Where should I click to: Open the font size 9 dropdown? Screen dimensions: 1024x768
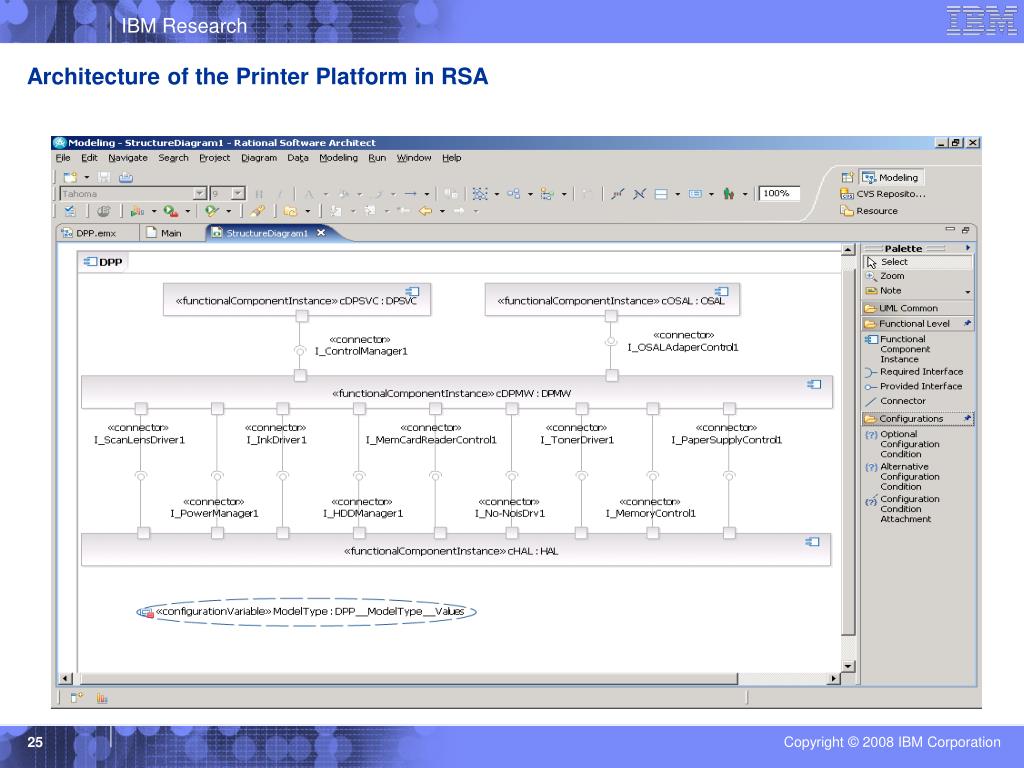click(238, 193)
